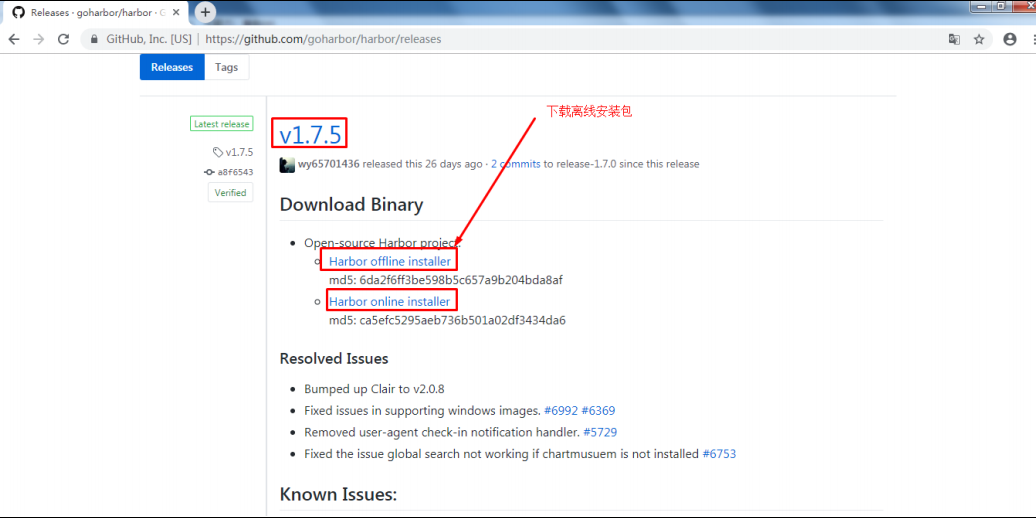Screen dimensions: 1036x518
Task: Reload the page with refresh icon
Action: coord(63,39)
